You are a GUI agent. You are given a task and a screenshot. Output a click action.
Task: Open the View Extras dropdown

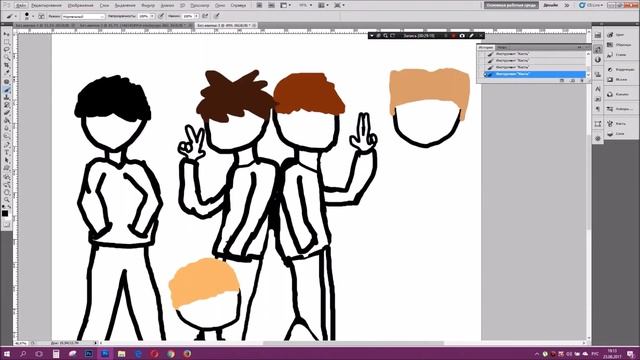tap(285, 5)
